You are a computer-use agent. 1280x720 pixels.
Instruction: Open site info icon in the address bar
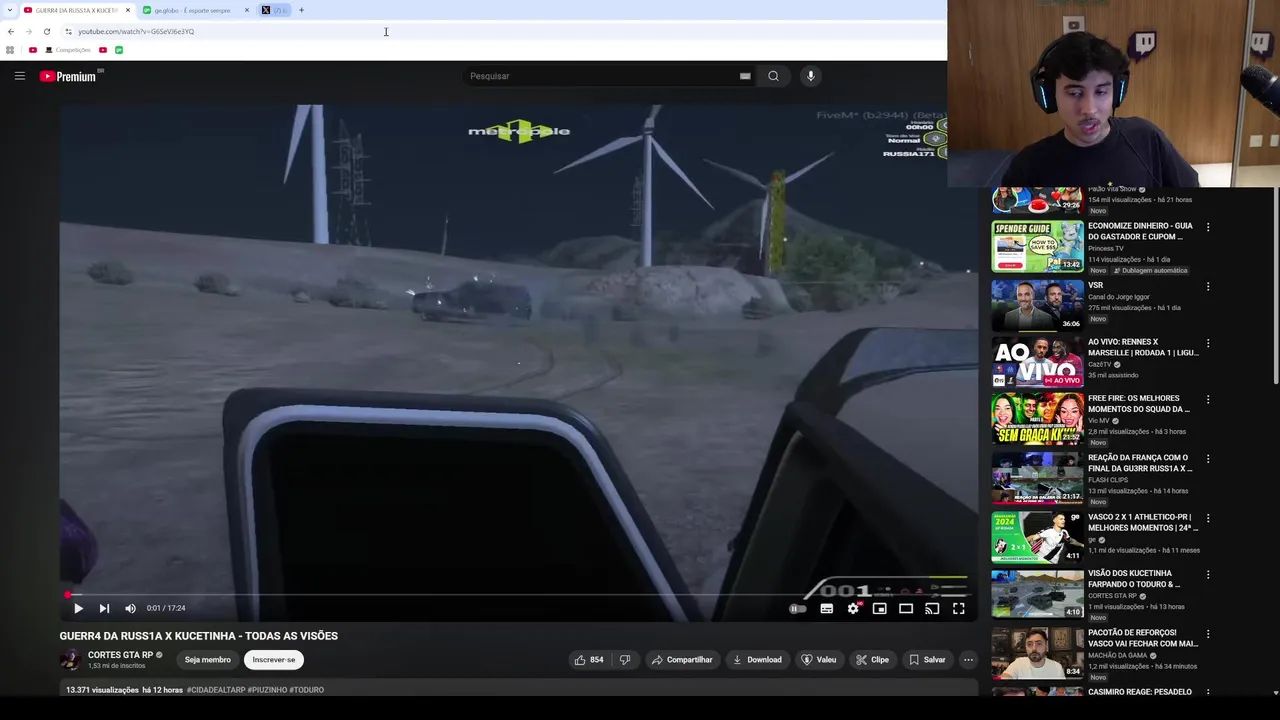click(x=68, y=32)
